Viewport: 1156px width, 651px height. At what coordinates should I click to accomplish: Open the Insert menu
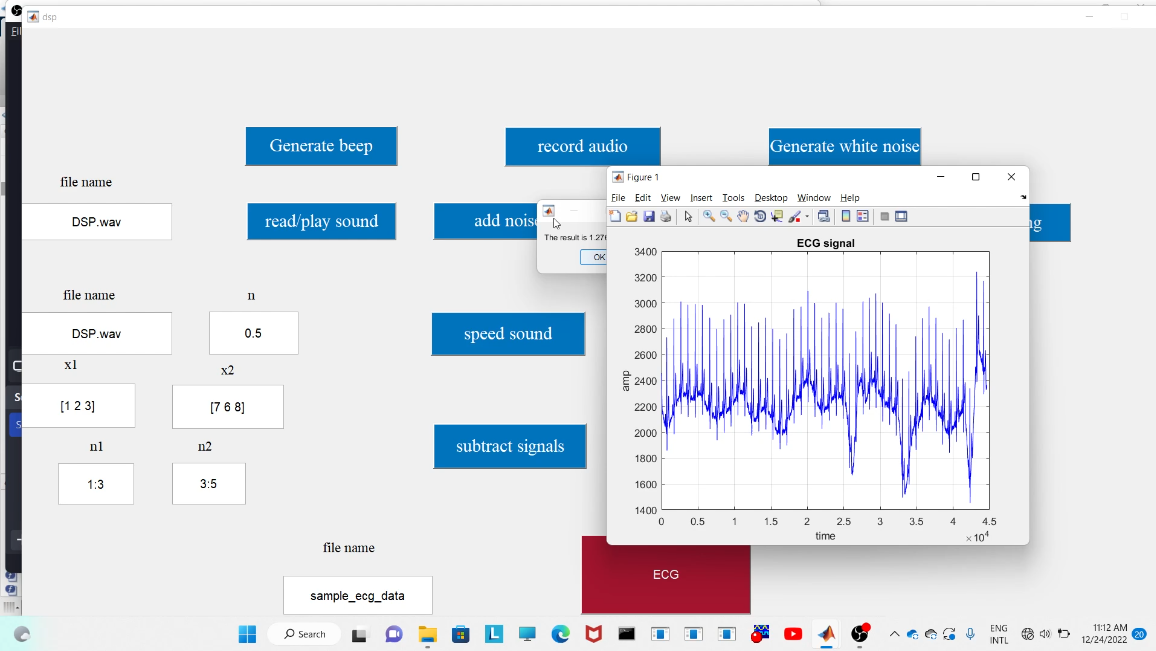coord(700,197)
